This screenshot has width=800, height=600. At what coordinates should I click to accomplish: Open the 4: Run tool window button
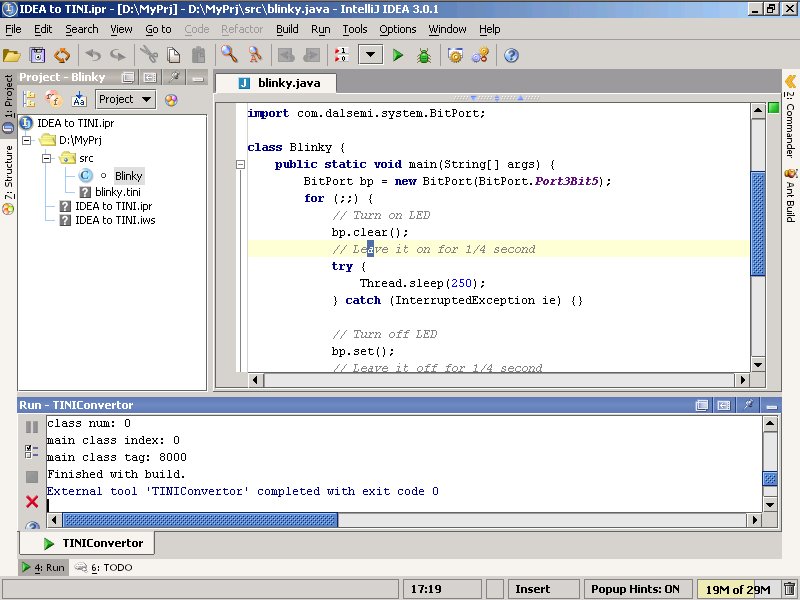43,567
